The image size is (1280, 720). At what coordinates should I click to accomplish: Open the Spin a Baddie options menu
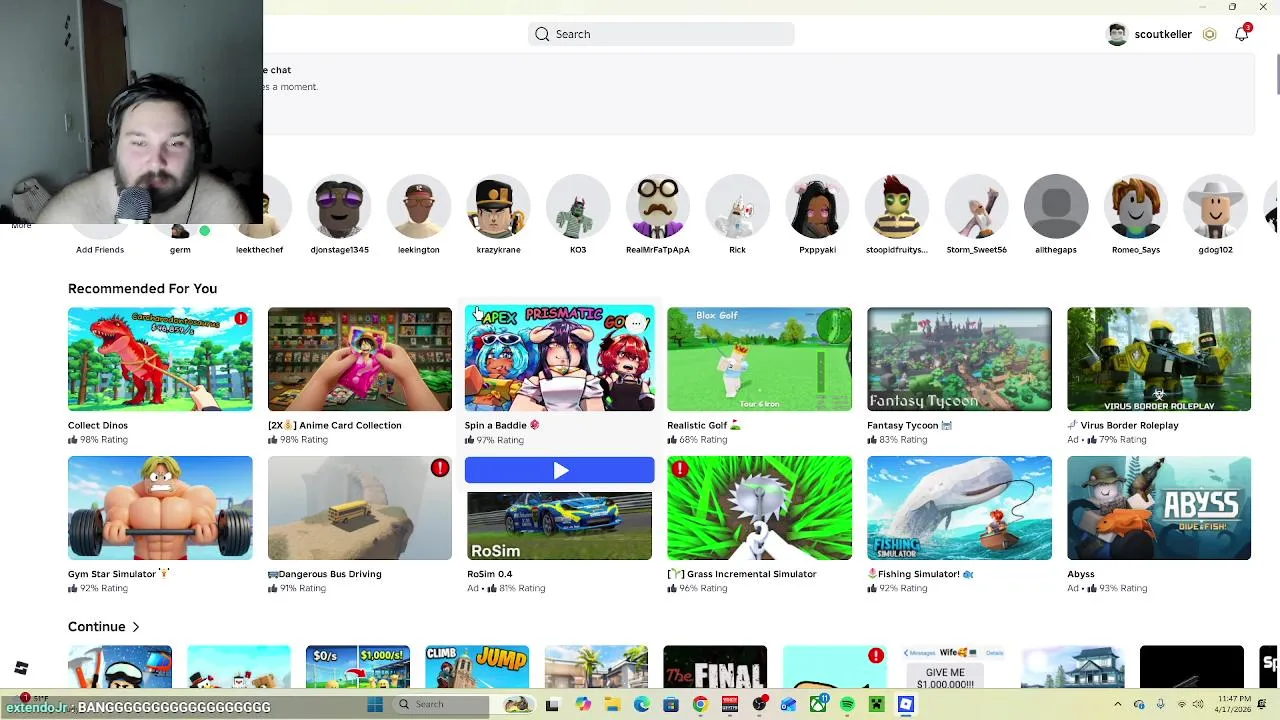click(x=636, y=323)
